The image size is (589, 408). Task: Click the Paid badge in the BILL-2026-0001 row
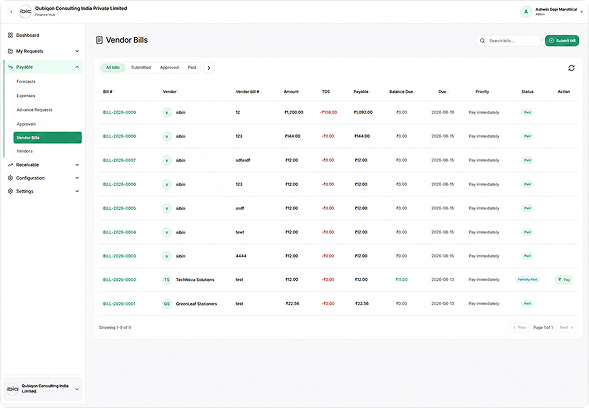click(x=527, y=304)
